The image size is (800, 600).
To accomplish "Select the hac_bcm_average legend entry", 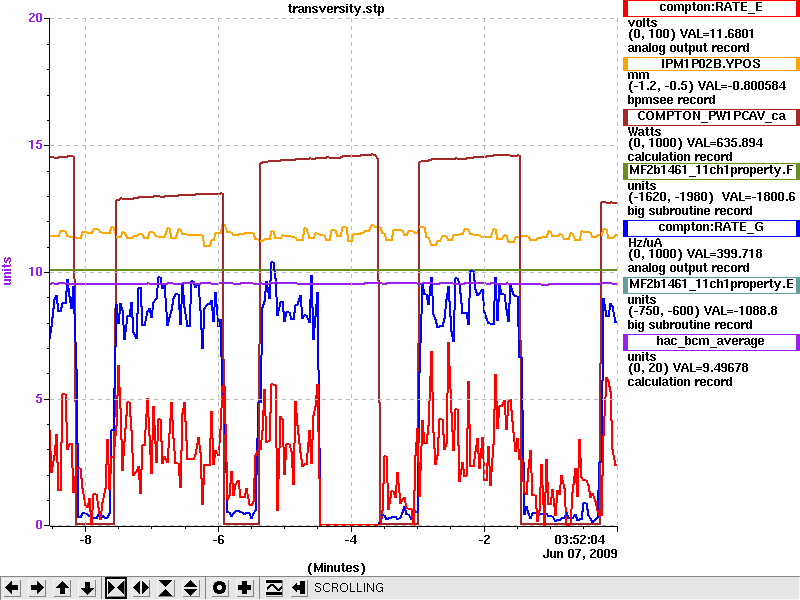I will [711, 342].
